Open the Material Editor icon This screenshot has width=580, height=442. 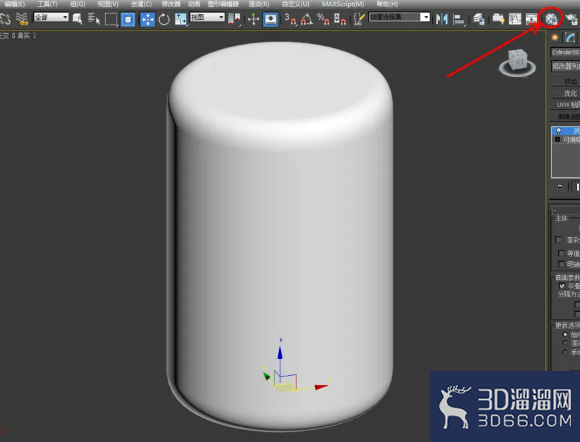pos(551,18)
